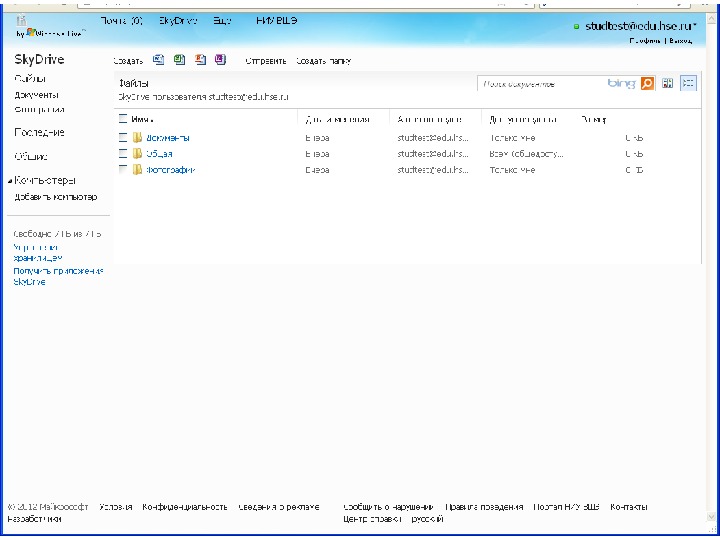
Task: Sort by the Имя column header
Action: pyautogui.click(x=142, y=119)
